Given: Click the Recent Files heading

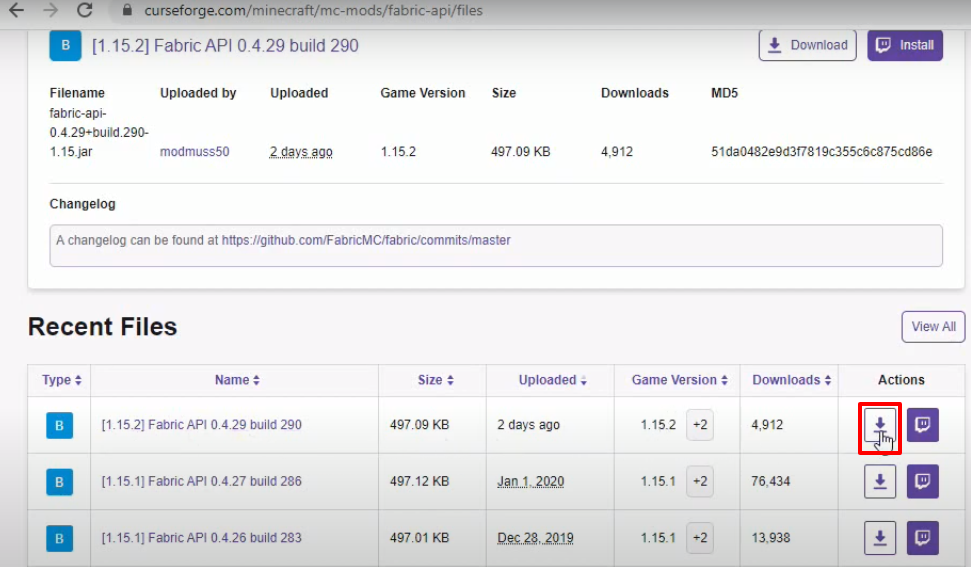Looking at the screenshot, I should [x=102, y=326].
